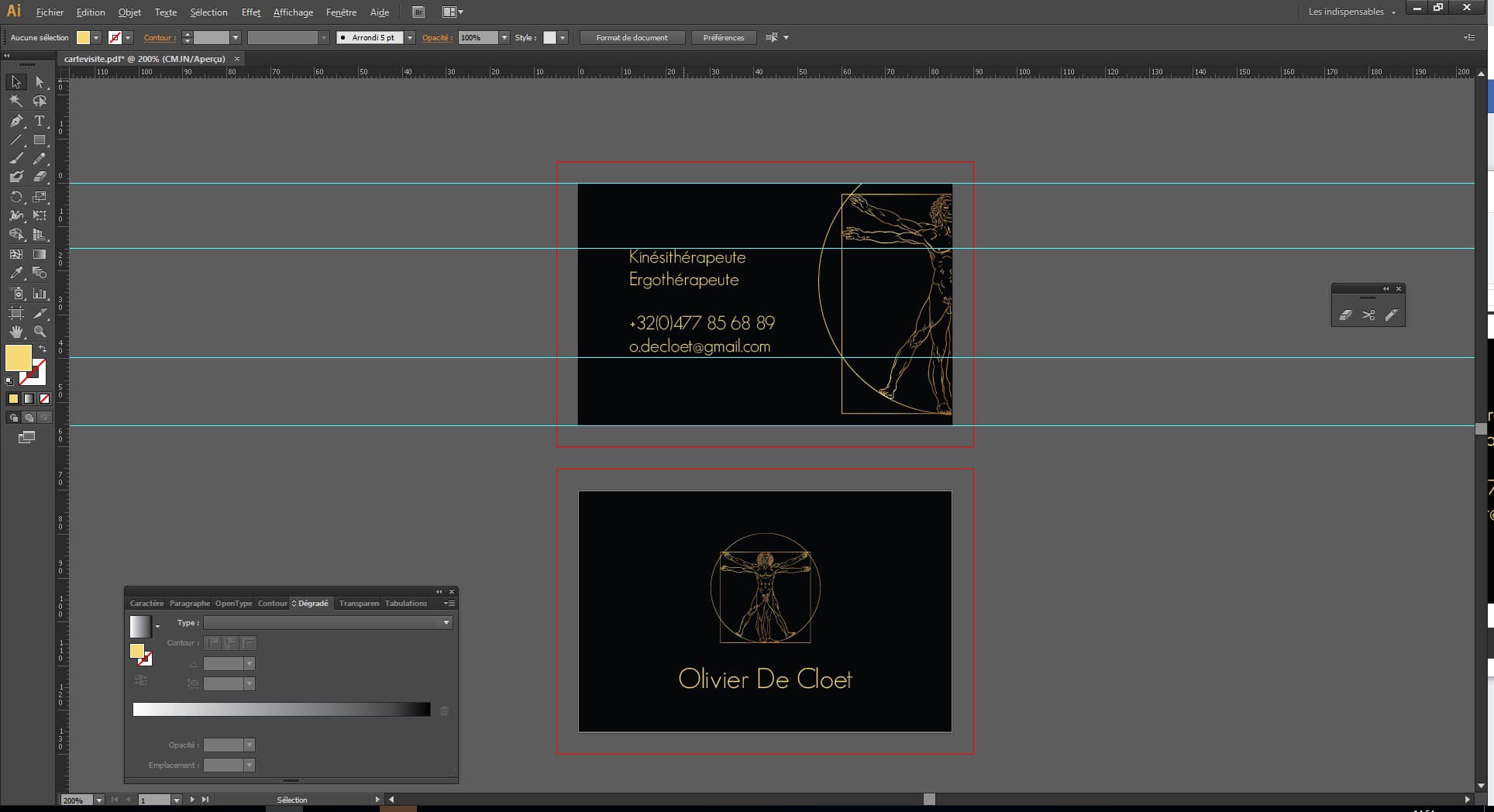The width and height of the screenshot is (1494, 812).
Task: Select the Rotate tool
Action: 16,197
